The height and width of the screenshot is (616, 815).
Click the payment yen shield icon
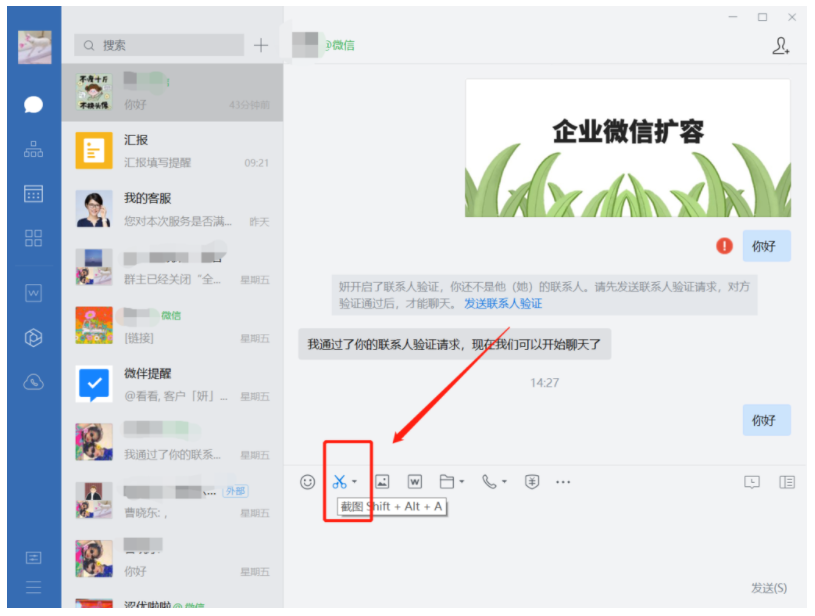pos(532,482)
